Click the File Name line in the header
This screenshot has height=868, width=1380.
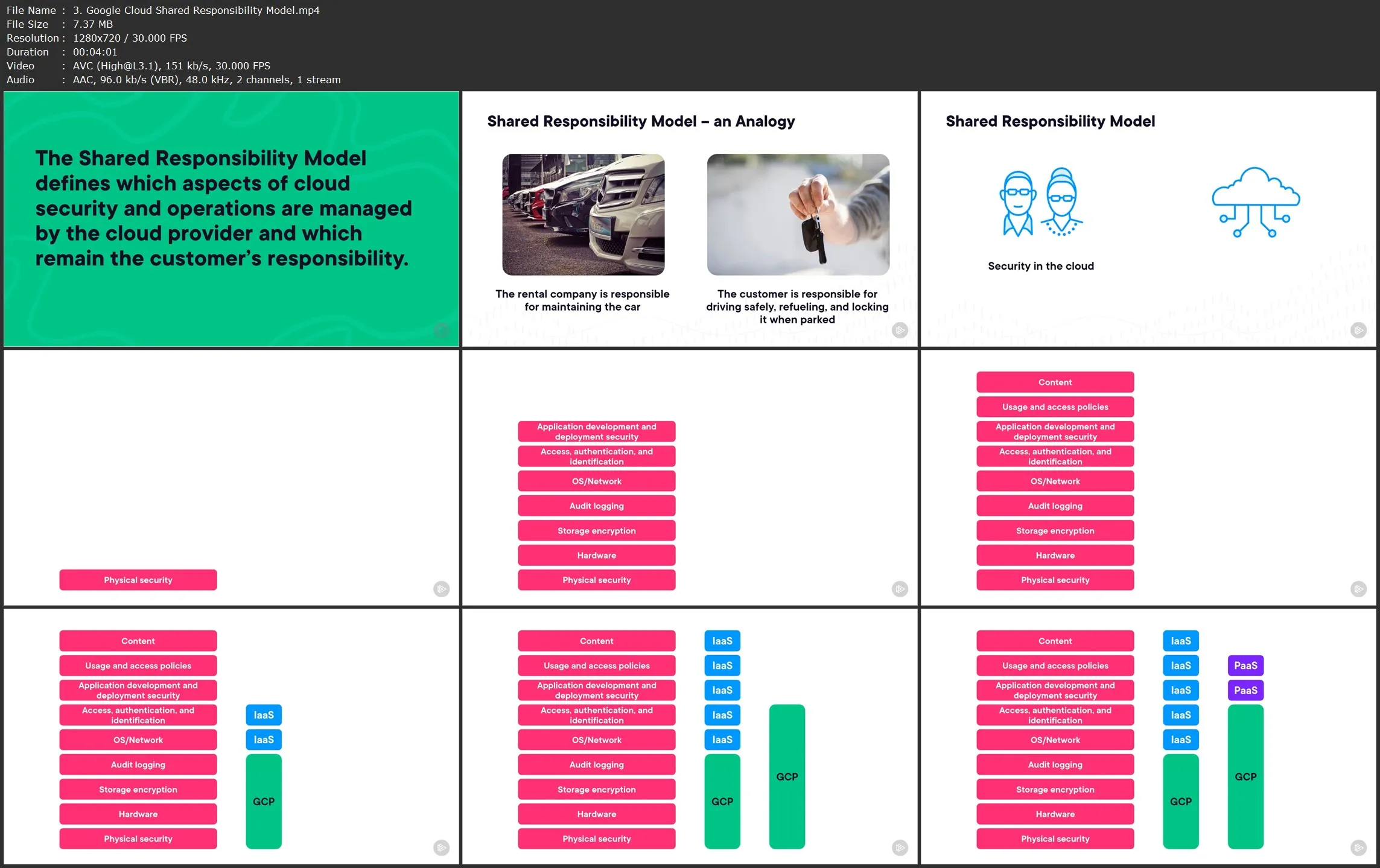163,10
